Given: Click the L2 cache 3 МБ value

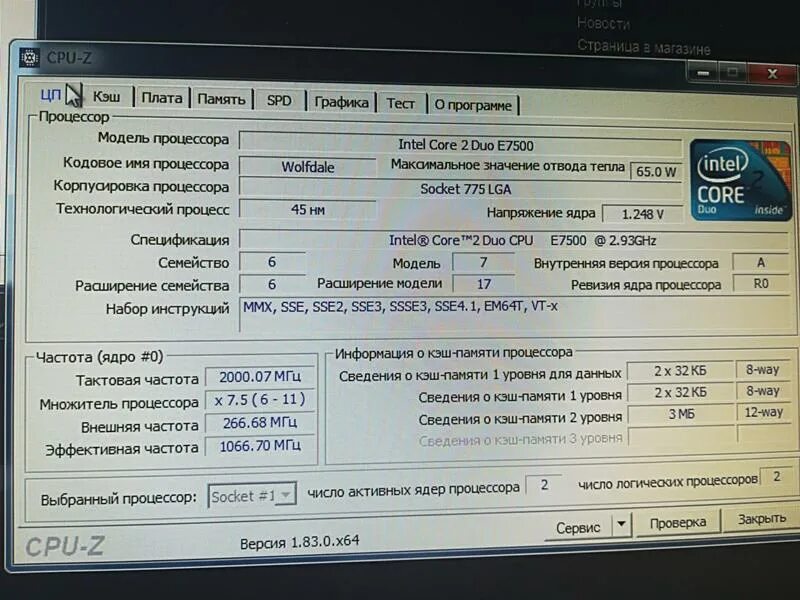Looking at the screenshot, I should pos(682,414).
